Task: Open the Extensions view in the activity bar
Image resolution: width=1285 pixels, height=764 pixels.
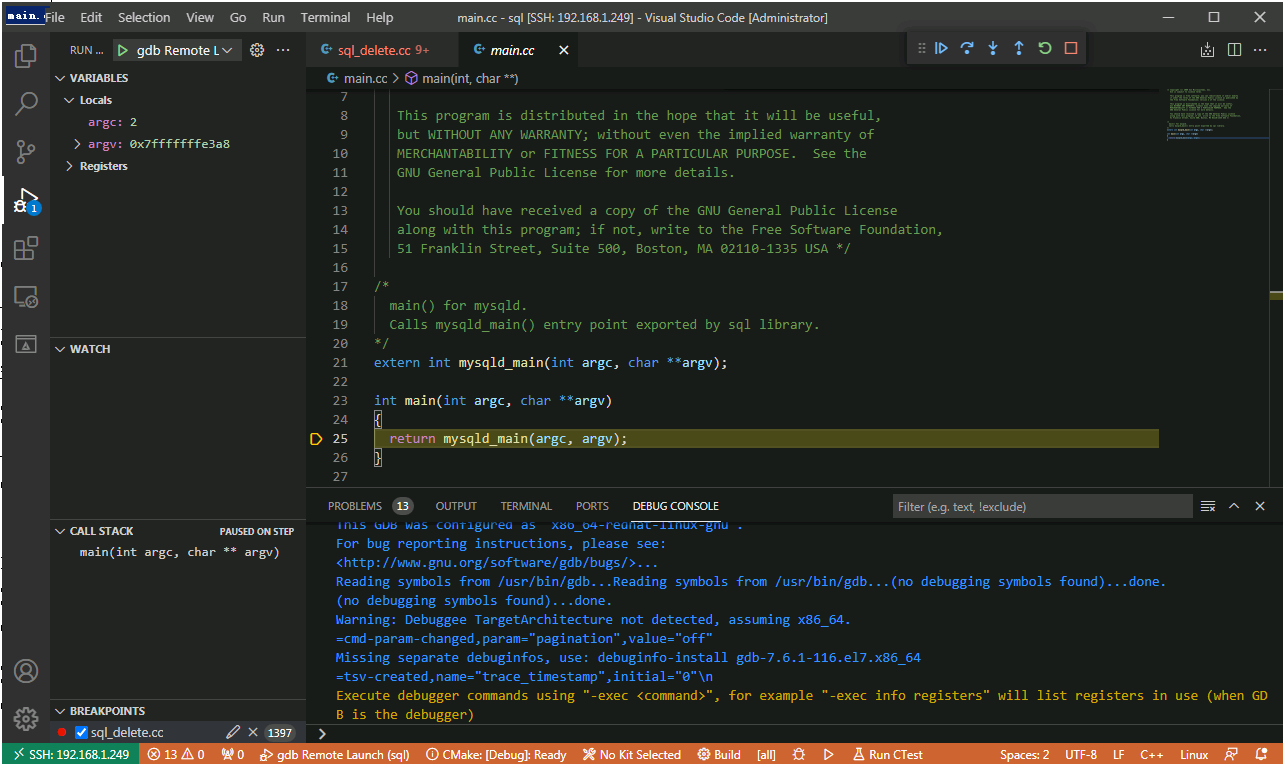Action: 26,249
